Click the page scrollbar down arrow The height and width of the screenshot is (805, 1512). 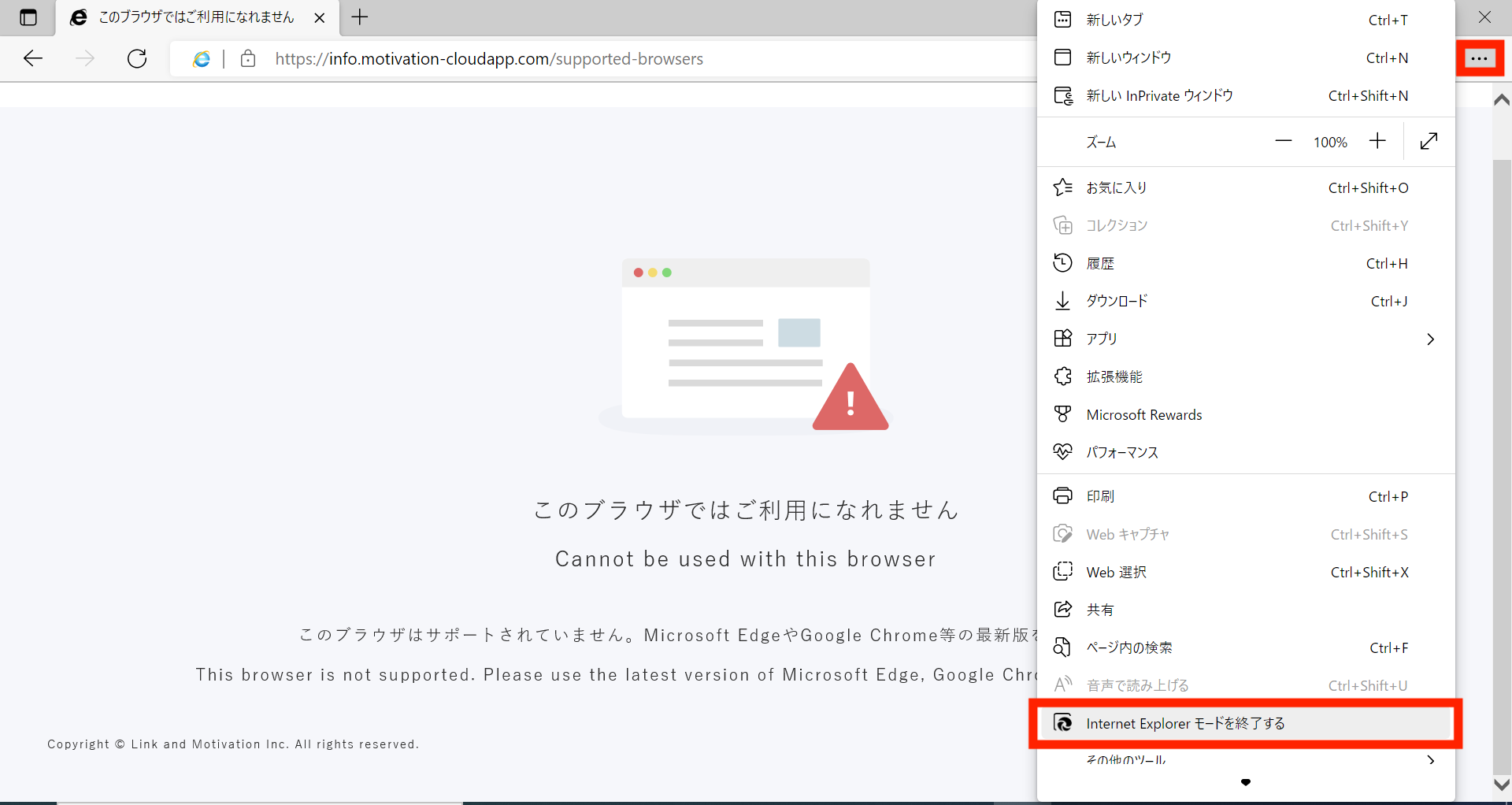pyautogui.click(x=1501, y=785)
